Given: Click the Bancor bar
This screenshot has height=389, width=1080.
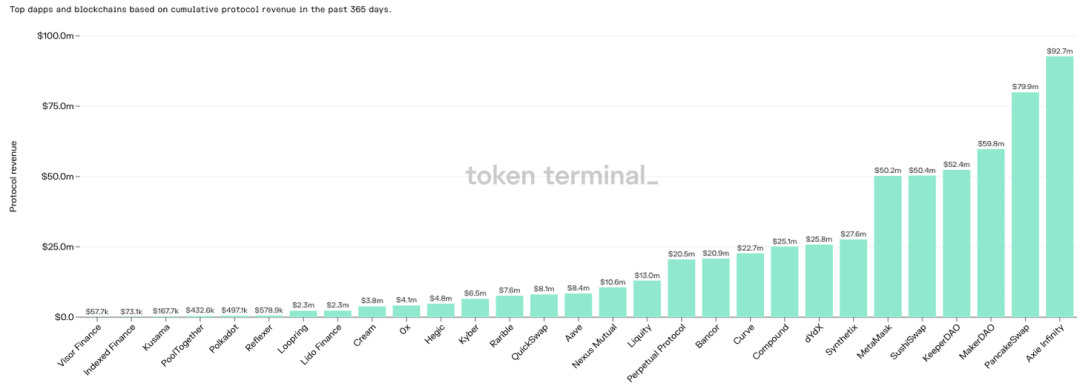Looking at the screenshot, I should [716, 287].
